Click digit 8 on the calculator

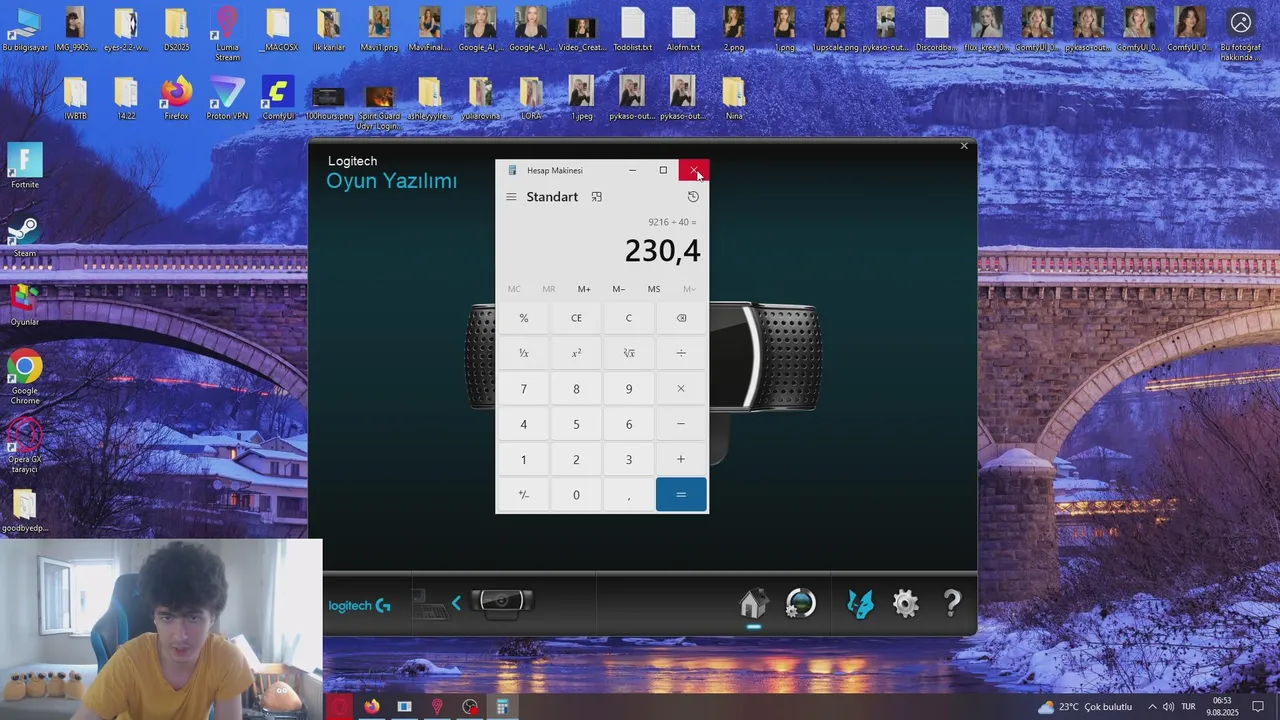tap(576, 389)
